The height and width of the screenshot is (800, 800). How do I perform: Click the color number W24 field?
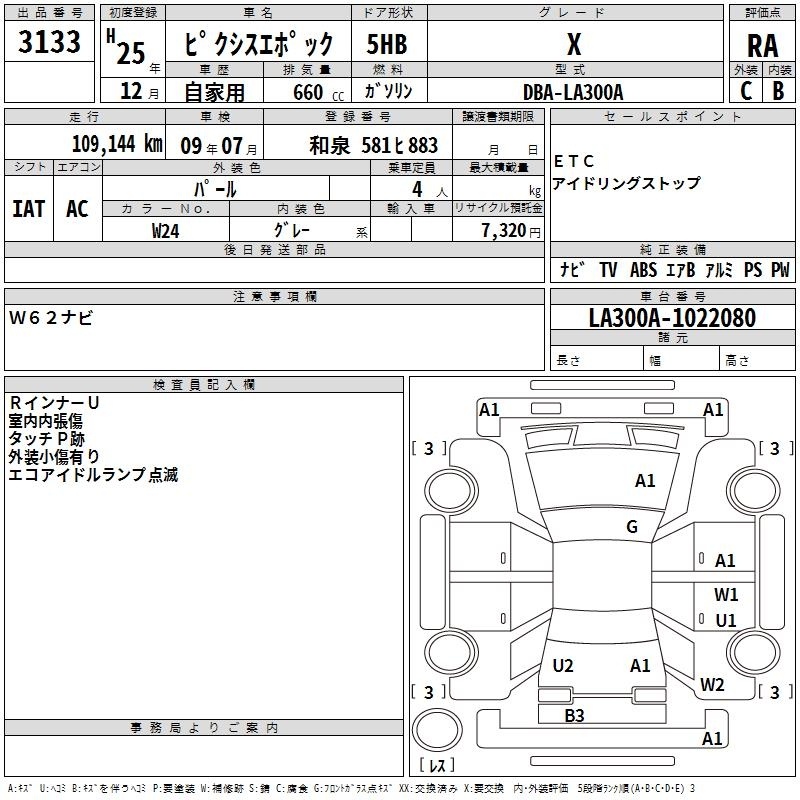pyautogui.click(x=166, y=230)
